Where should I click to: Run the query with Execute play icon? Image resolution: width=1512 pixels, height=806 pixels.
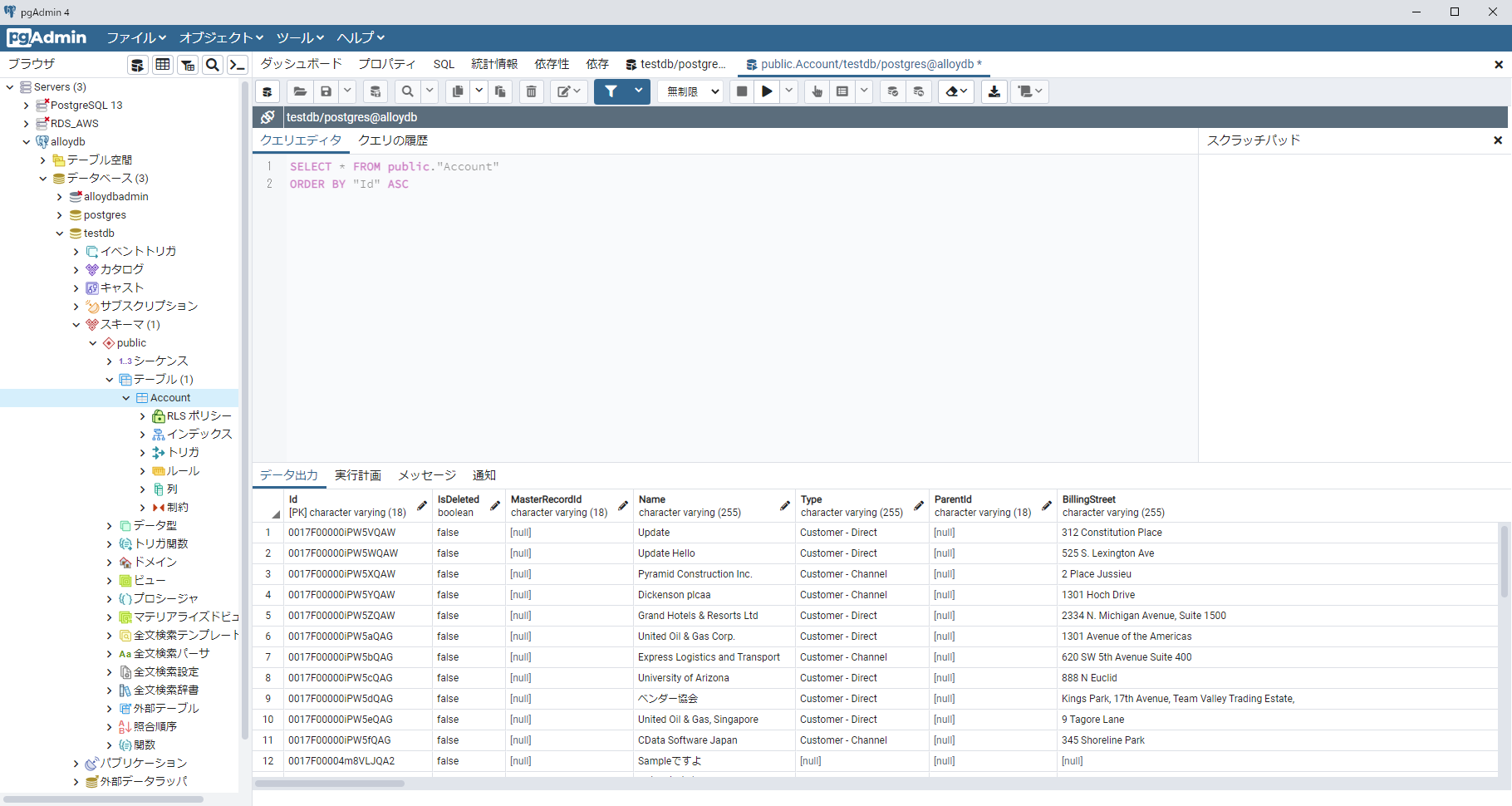tap(768, 91)
